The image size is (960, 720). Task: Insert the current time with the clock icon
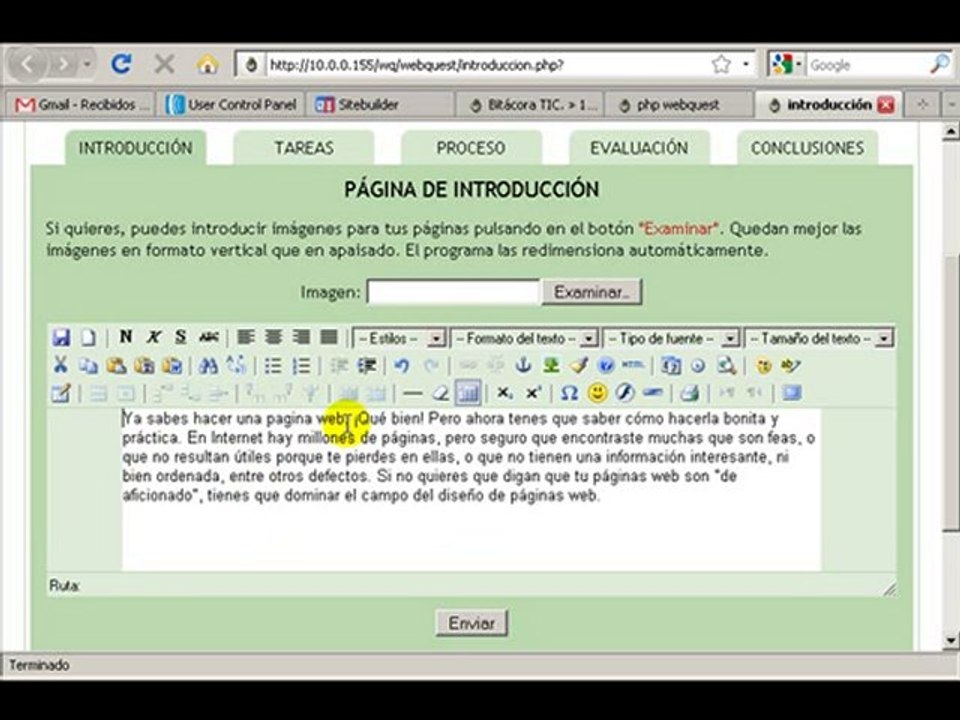[698, 366]
